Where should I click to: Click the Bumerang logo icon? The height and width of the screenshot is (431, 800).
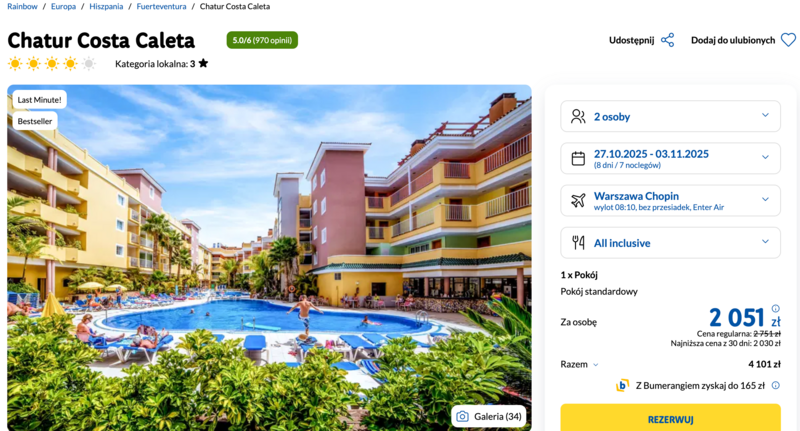[622, 386]
